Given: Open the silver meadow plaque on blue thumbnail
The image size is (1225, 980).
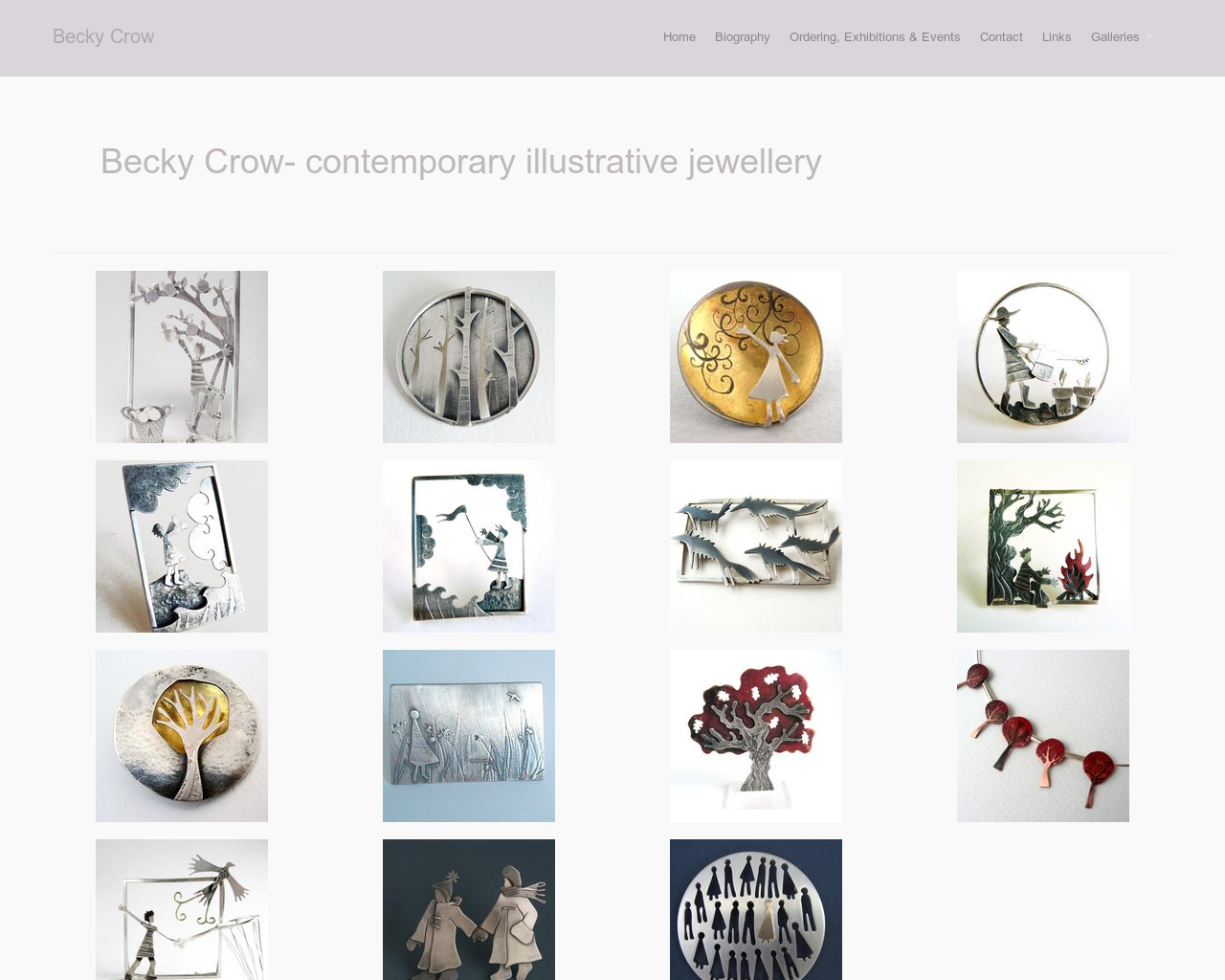Looking at the screenshot, I should 469,736.
